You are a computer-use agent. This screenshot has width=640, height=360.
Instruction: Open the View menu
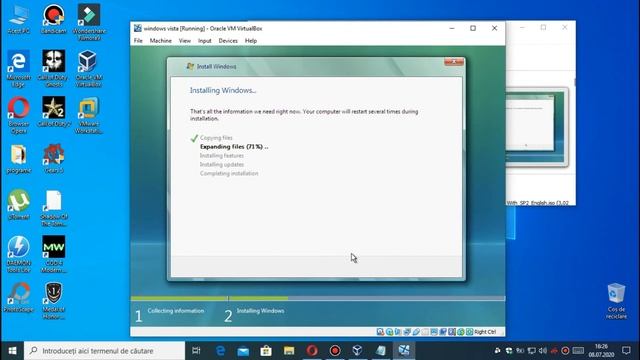click(184, 41)
